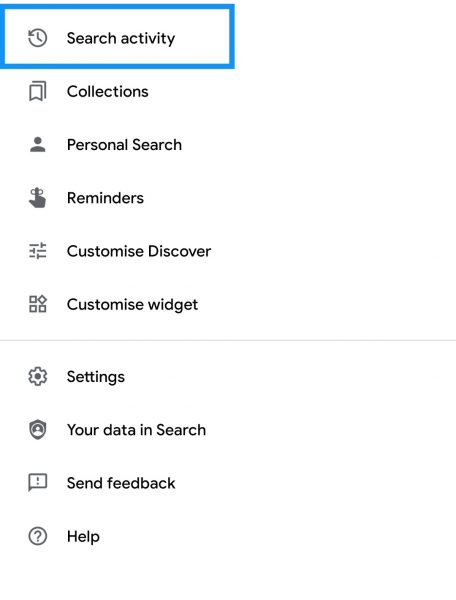
Task: Click the shield icon for Your data
Action: [x=37, y=430]
